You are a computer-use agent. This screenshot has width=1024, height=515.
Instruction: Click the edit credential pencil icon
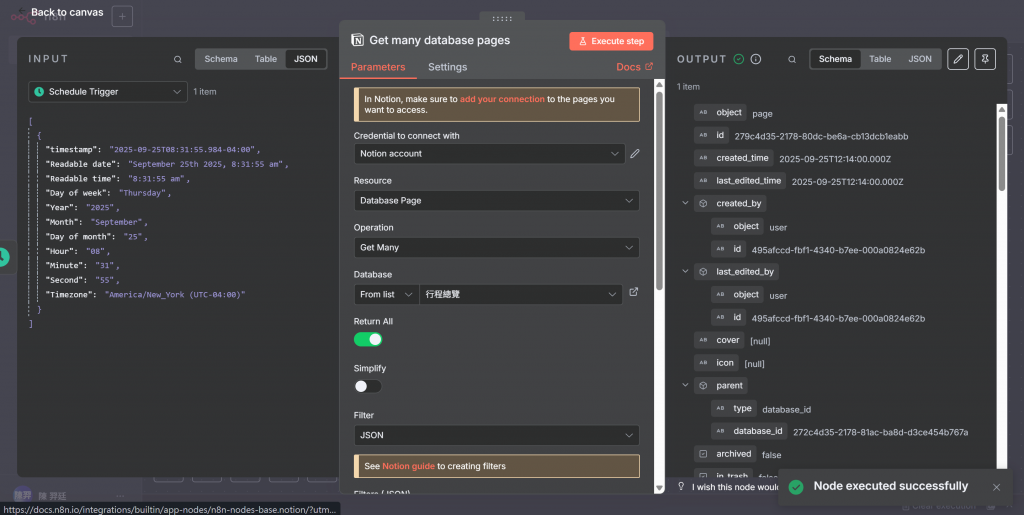tap(635, 154)
